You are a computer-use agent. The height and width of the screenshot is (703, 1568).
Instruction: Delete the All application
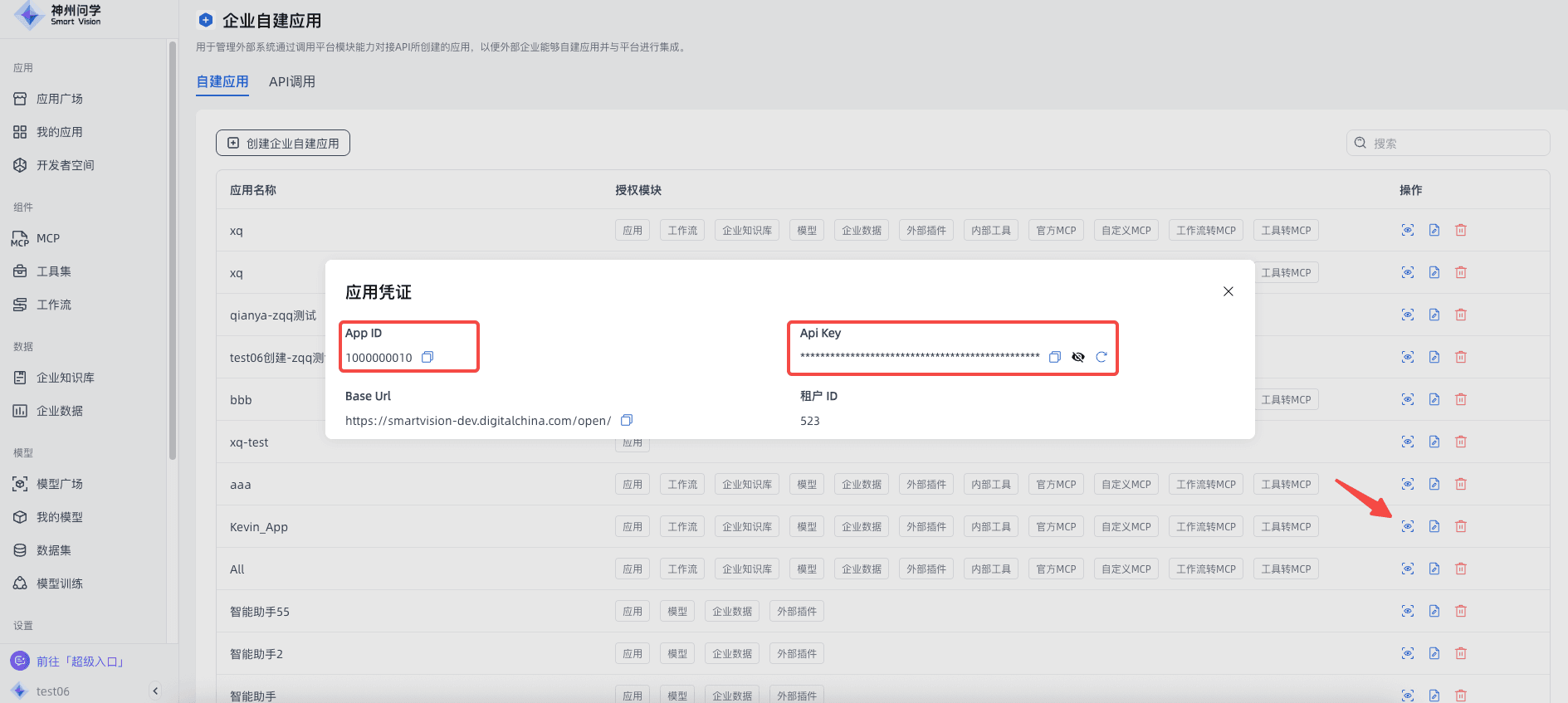pos(1461,569)
